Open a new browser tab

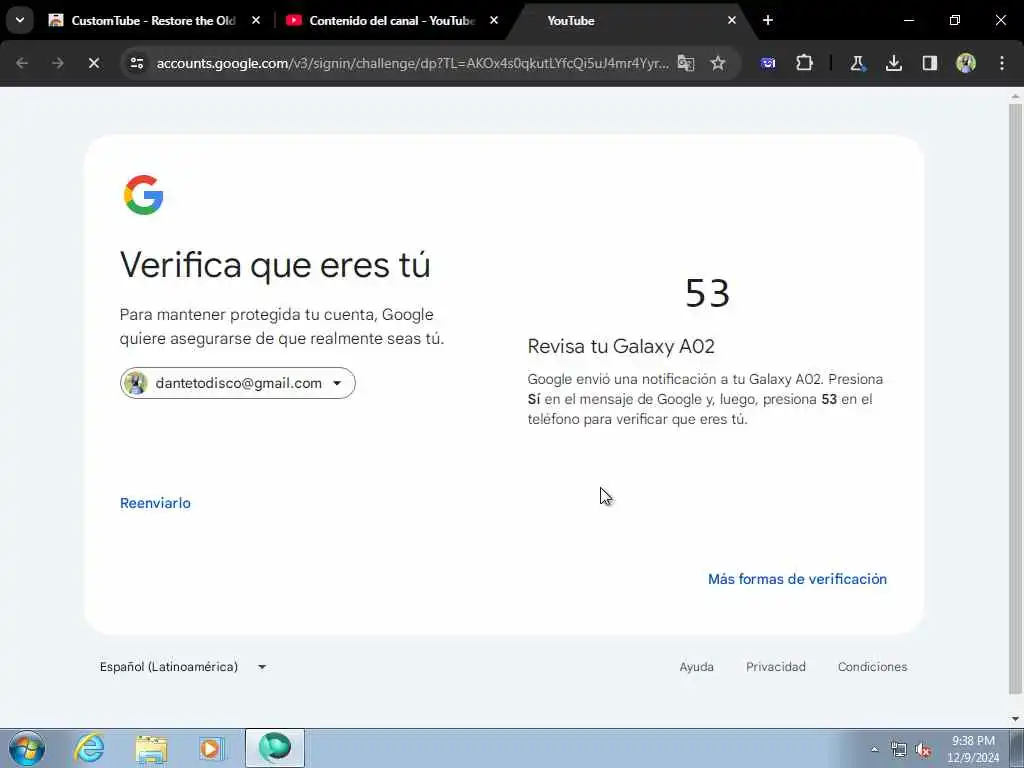(767, 20)
